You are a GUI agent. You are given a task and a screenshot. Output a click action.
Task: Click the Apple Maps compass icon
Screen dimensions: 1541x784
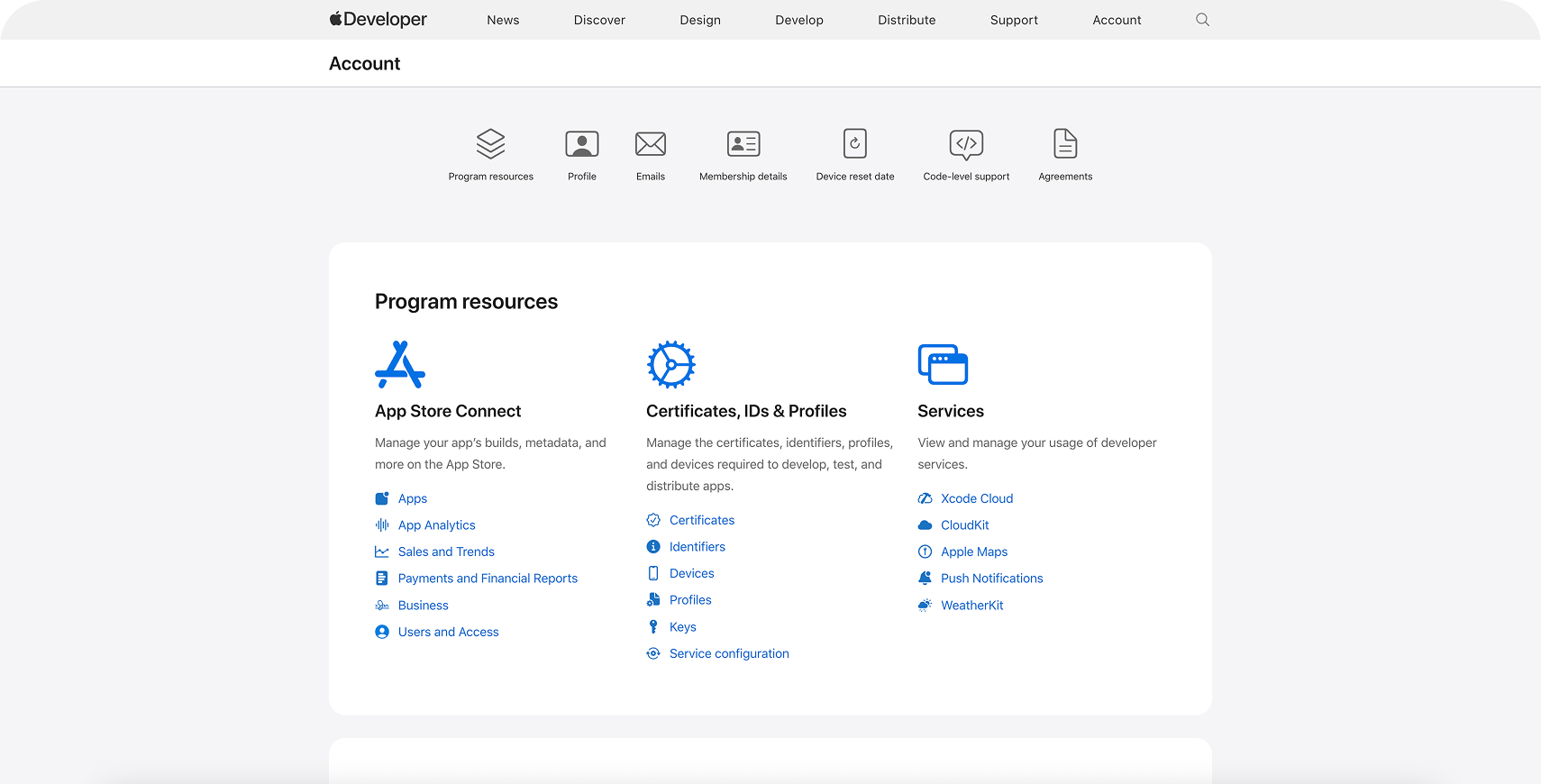[925, 552]
